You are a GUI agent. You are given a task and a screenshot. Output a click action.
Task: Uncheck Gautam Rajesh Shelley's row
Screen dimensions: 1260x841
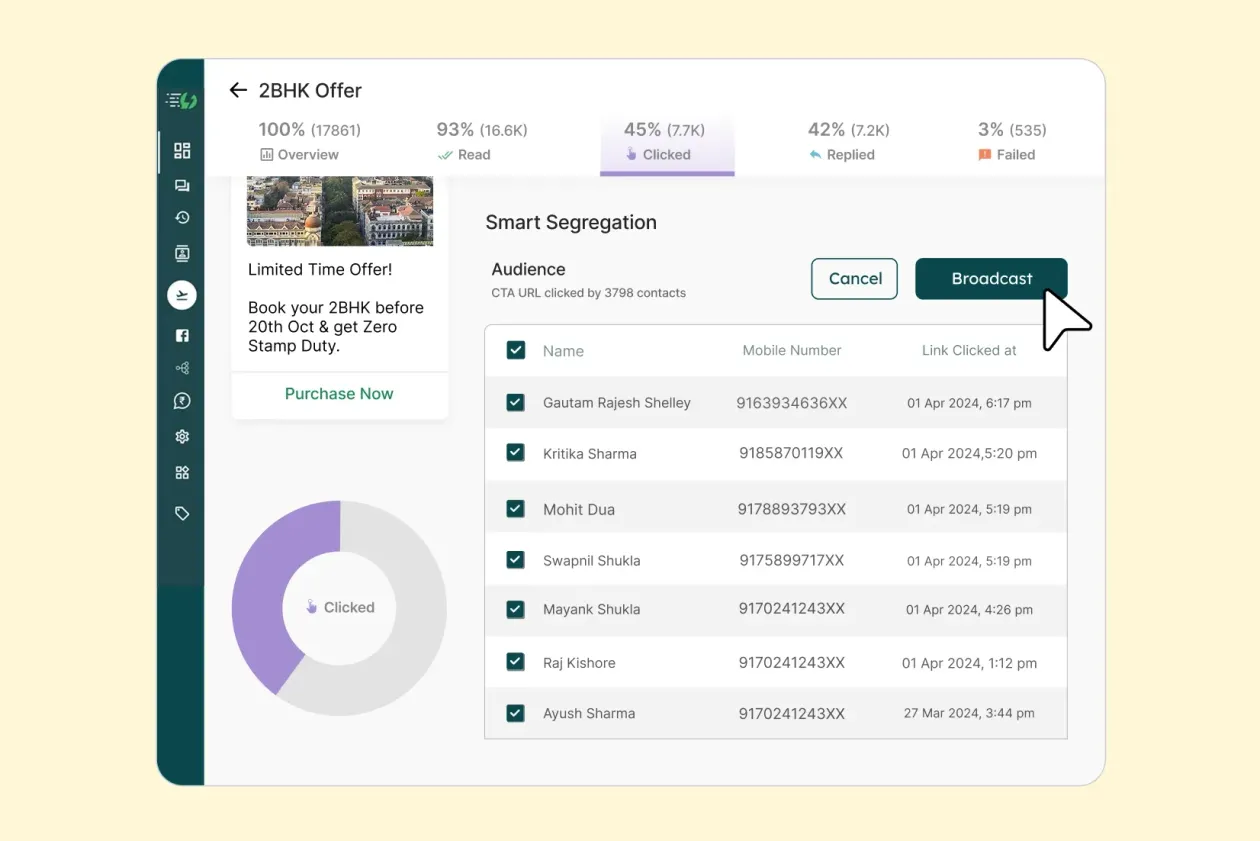[x=515, y=402]
